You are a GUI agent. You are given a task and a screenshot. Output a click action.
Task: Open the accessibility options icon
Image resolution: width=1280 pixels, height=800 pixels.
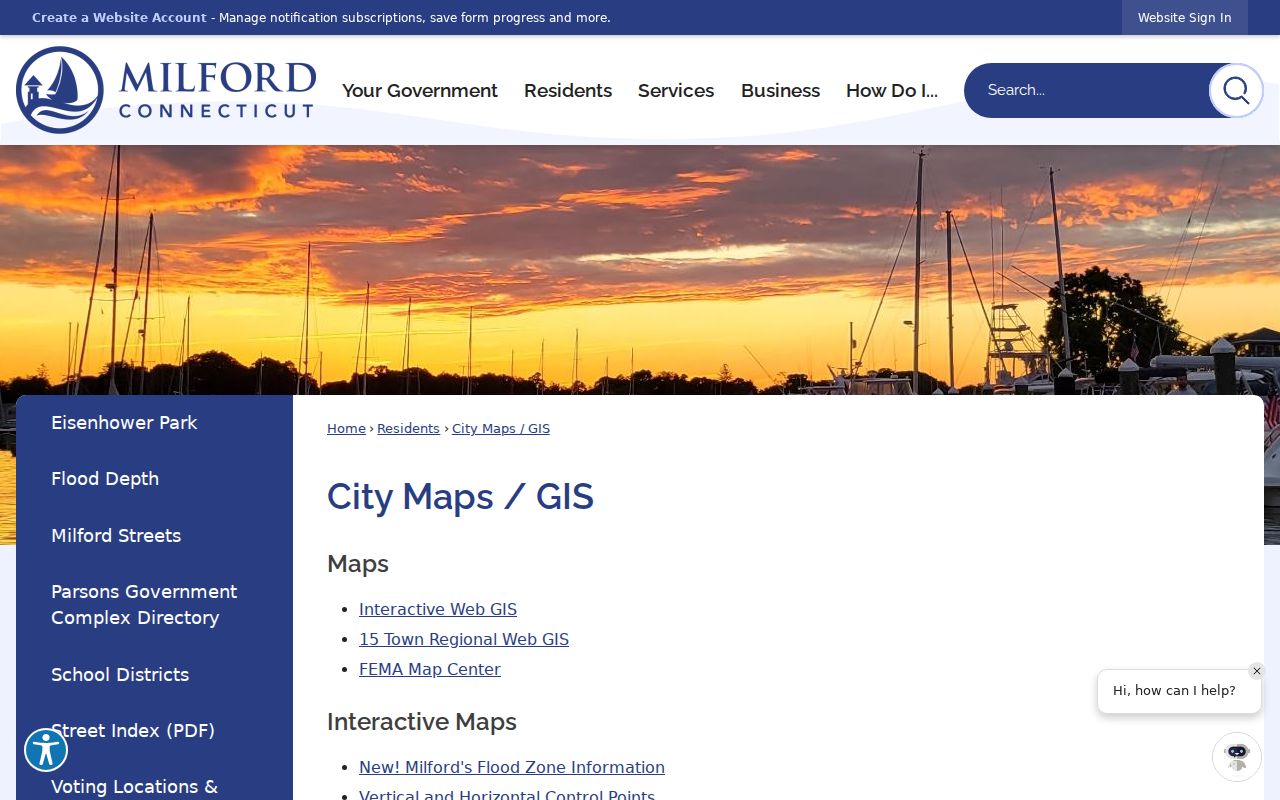point(46,750)
